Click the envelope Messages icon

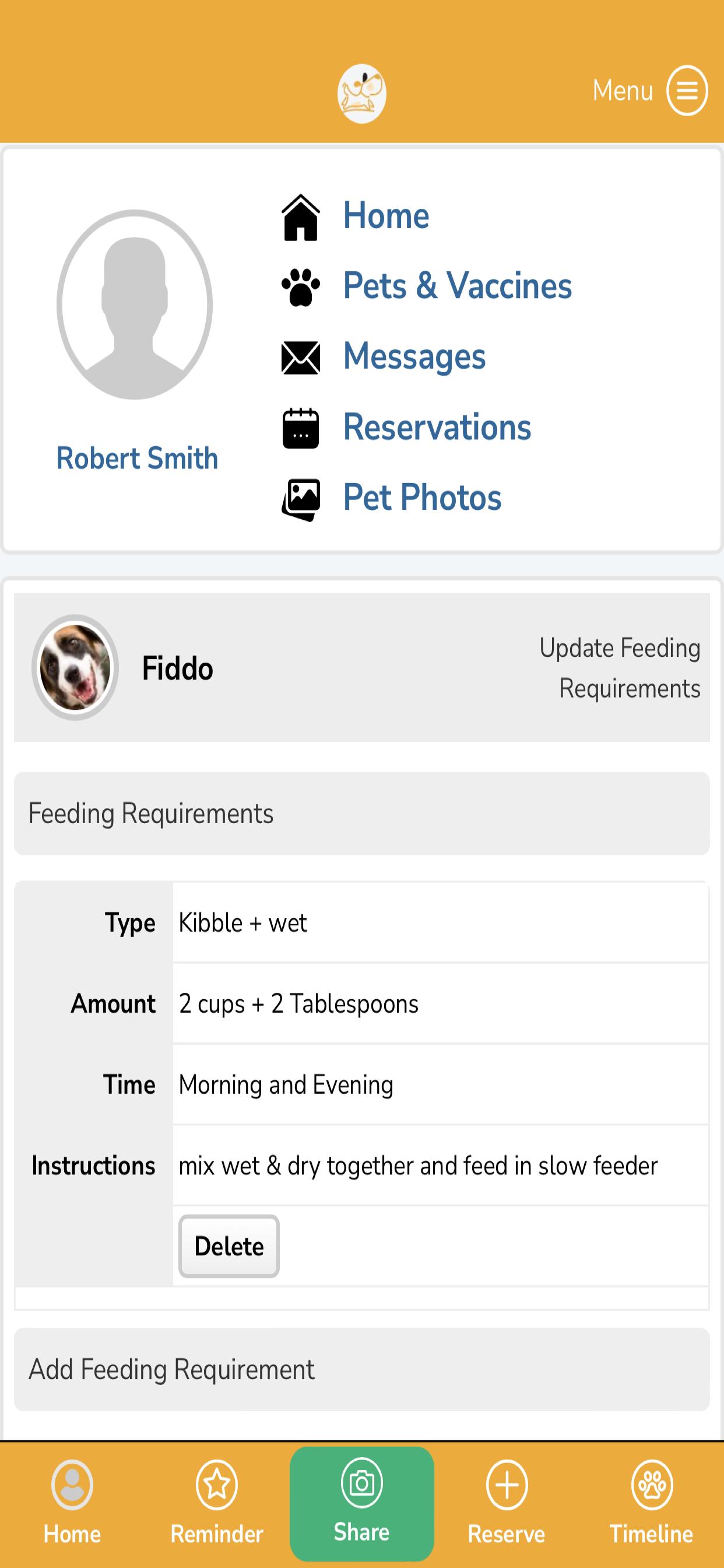click(301, 358)
